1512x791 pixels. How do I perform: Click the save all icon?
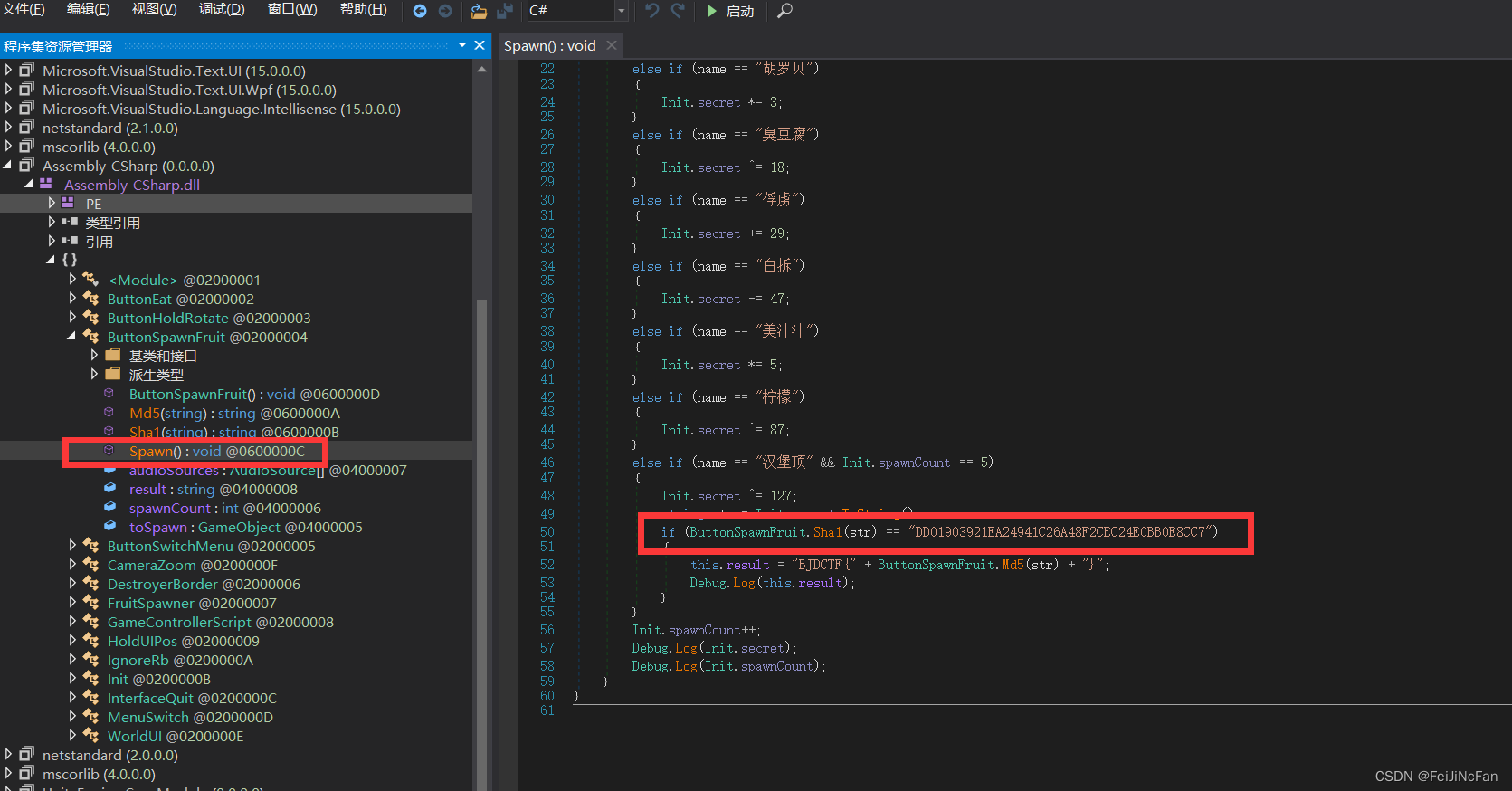point(505,11)
